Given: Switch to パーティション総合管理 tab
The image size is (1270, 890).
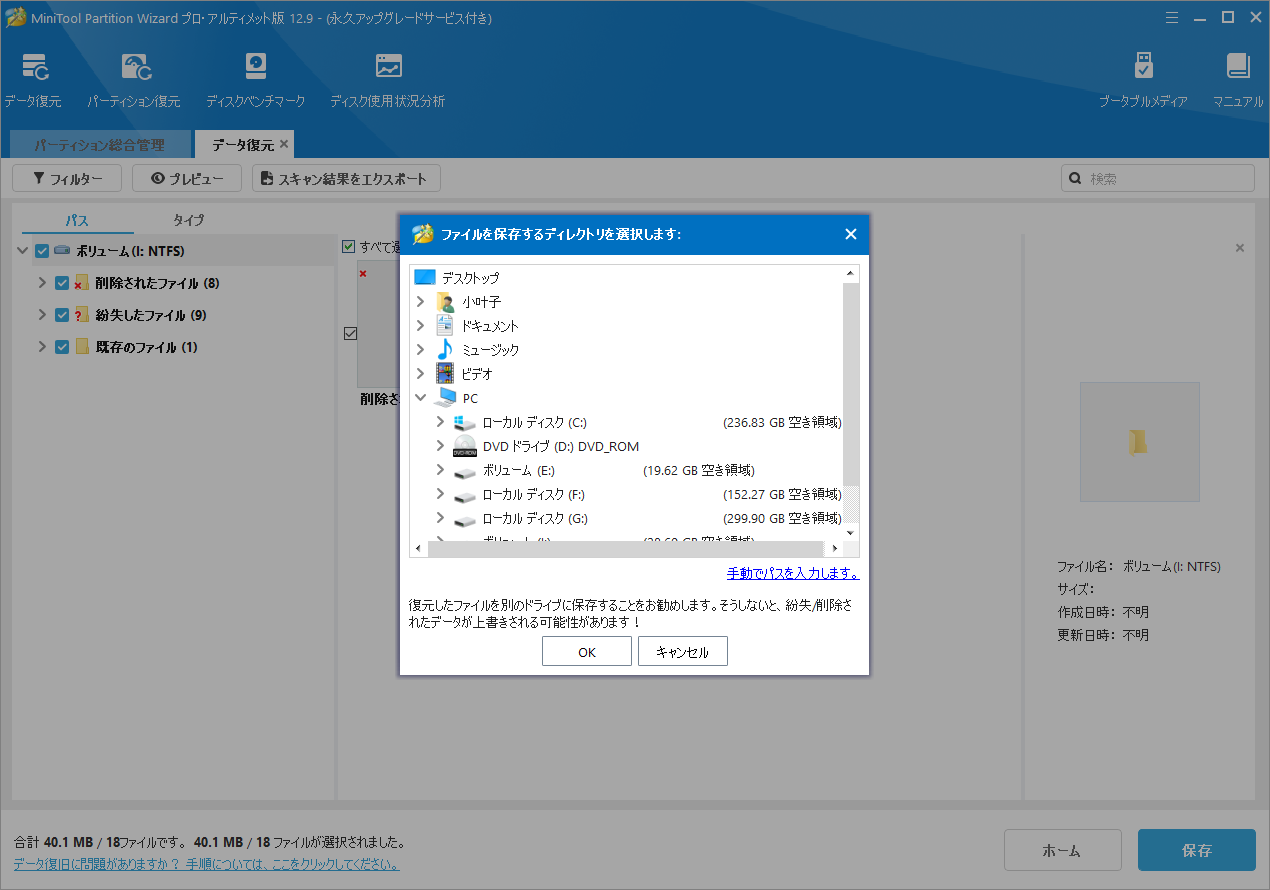Looking at the screenshot, I should 100,145.
